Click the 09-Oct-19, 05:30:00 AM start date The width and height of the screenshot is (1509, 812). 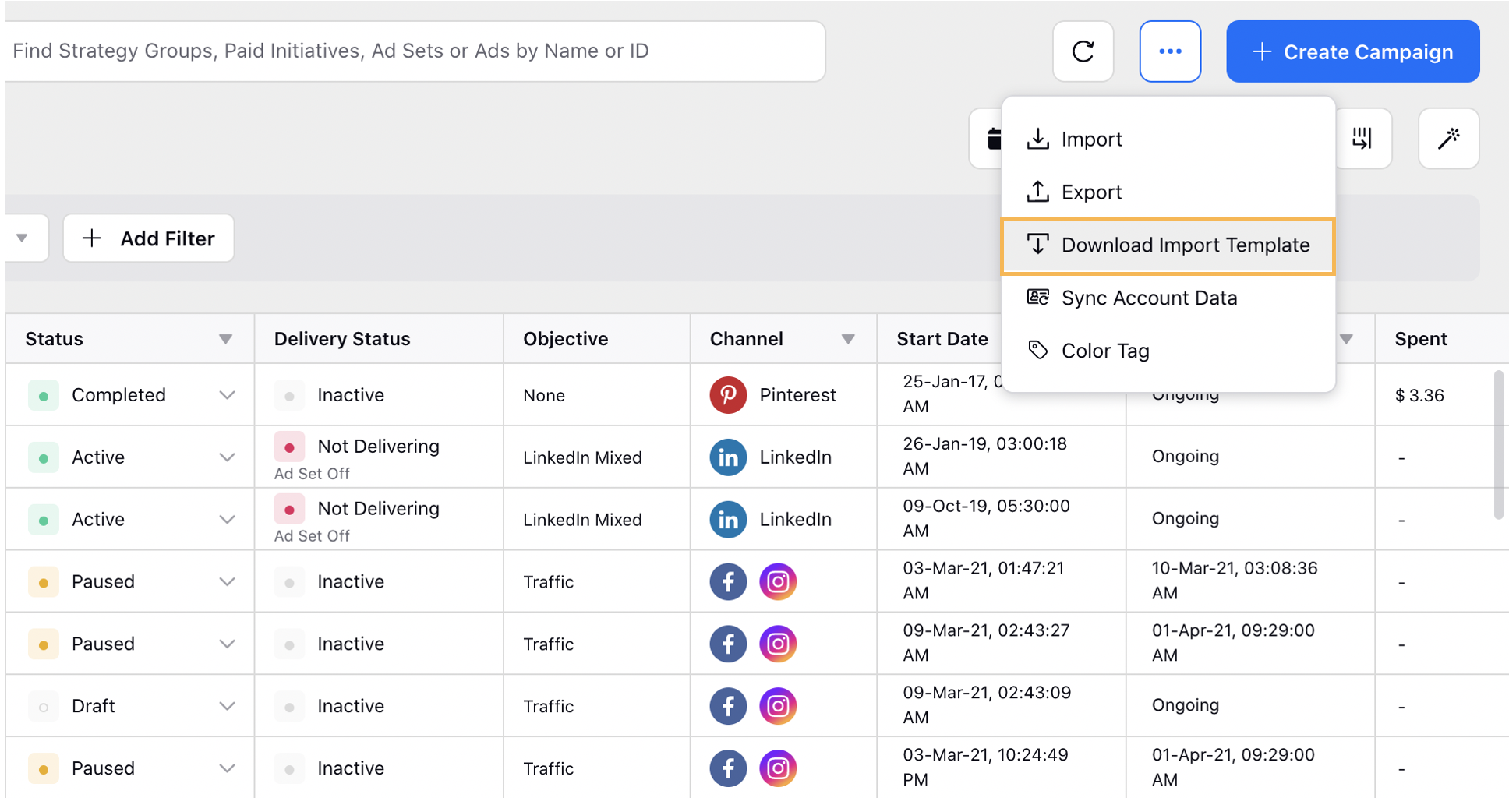pyautogui.click(x=986, y=518)
